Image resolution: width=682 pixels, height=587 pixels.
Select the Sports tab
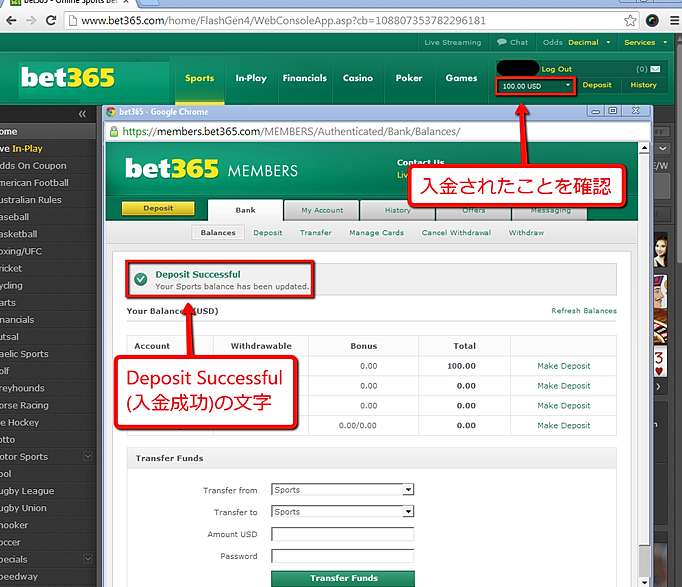pyautogui.click(x=200, y=78)
